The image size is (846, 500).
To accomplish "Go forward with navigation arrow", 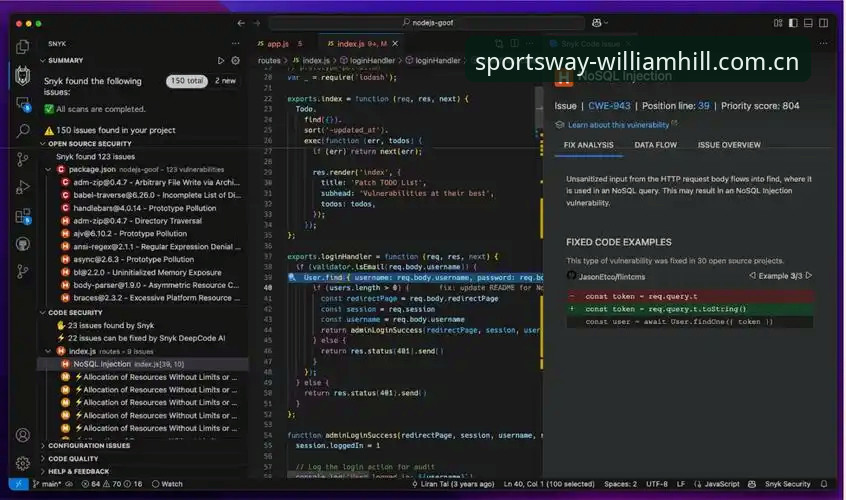I will (x=257, y=23).
